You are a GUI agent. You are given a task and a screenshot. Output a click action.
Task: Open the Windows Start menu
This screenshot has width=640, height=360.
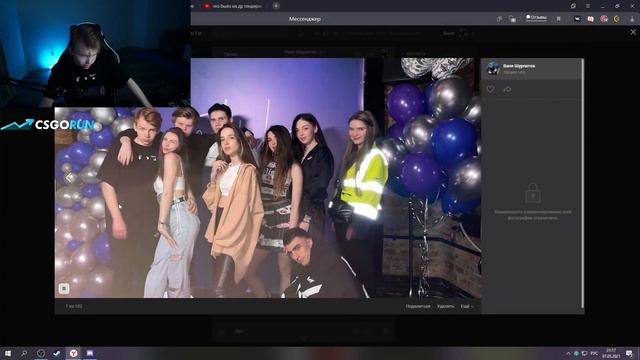pos(7,353)
